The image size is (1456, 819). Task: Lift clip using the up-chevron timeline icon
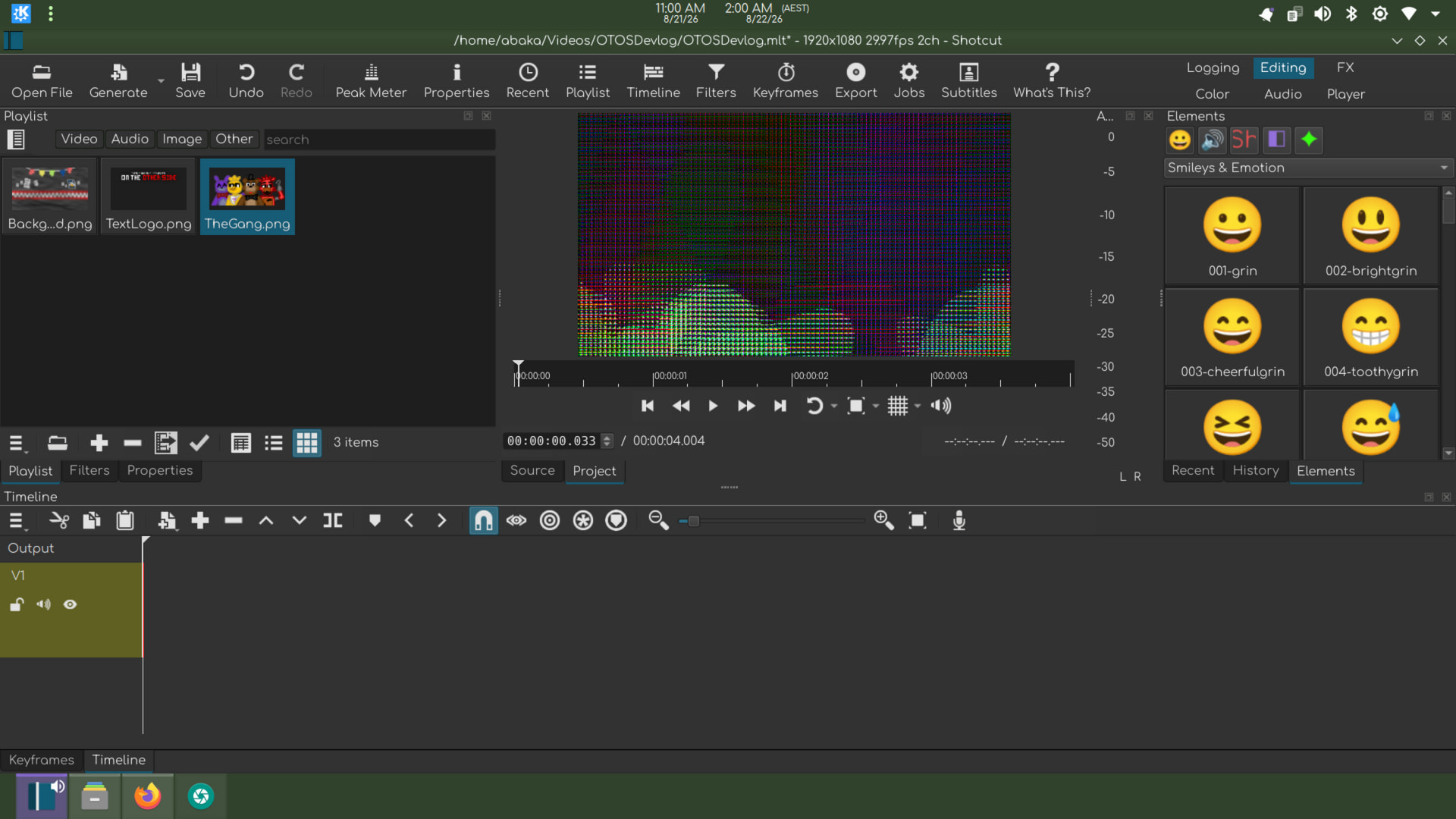tap(266, 520)
